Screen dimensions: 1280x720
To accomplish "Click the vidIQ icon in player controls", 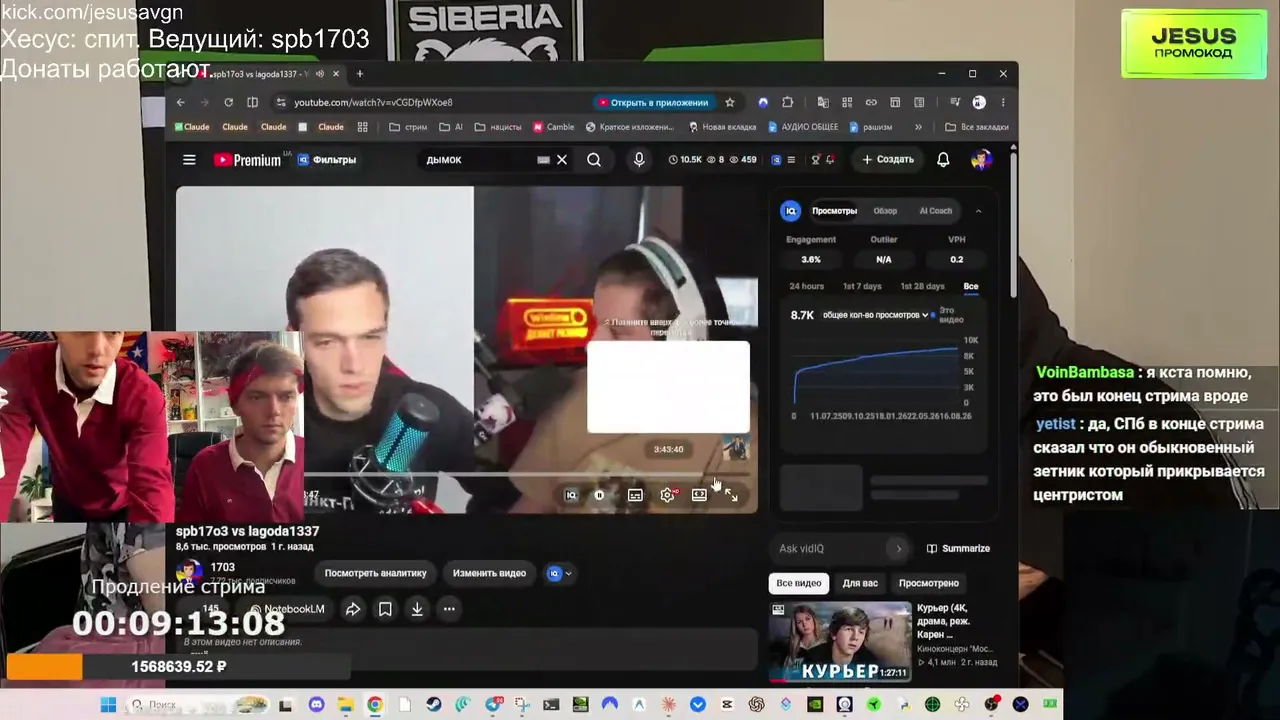I will [x=571, y=495].
